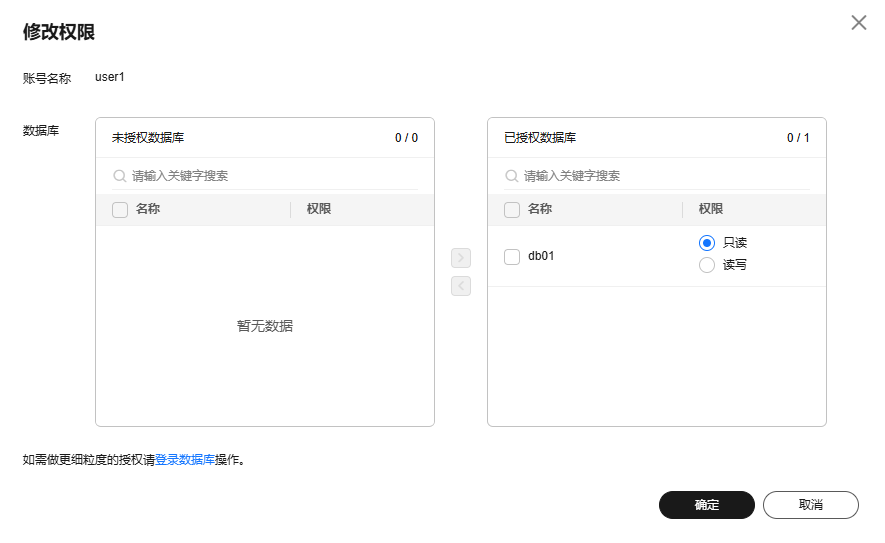Click 权限 column header in 未授权数据库
Viewport: 885px width, 543px height.
319,209
